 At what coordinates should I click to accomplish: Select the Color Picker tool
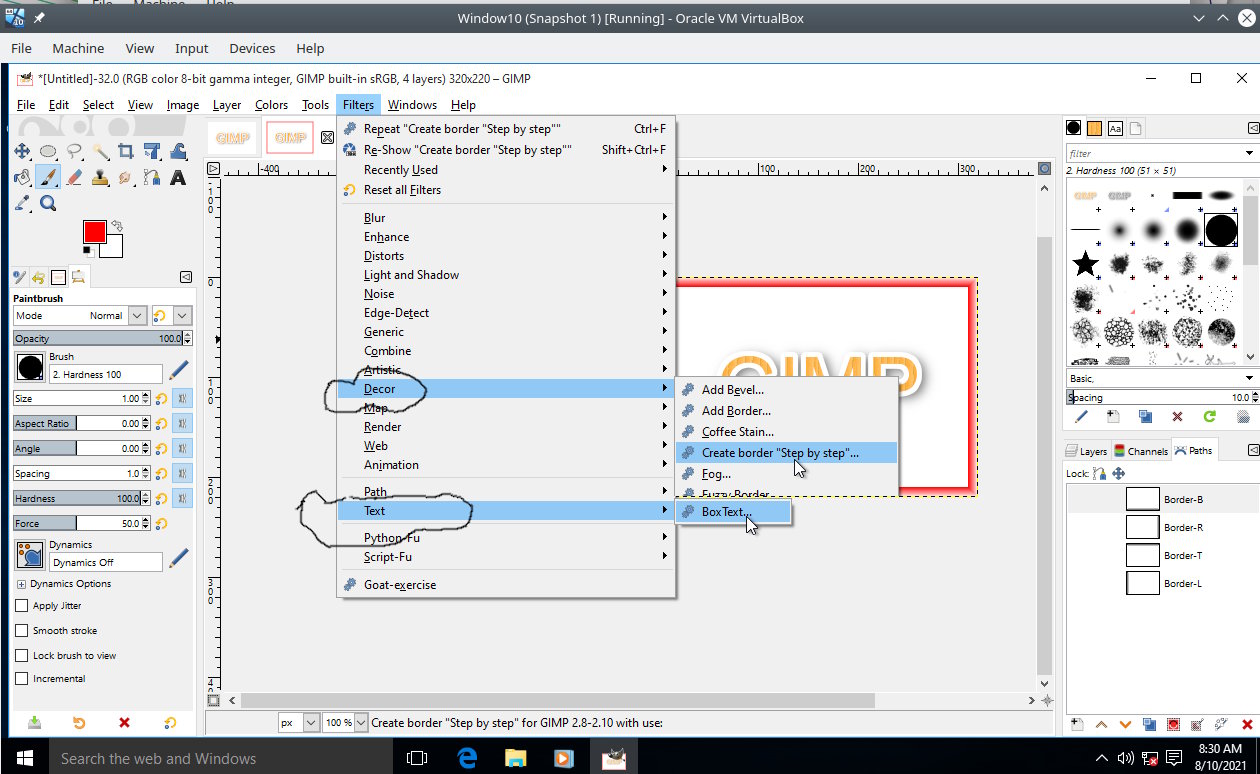point(22,204)
